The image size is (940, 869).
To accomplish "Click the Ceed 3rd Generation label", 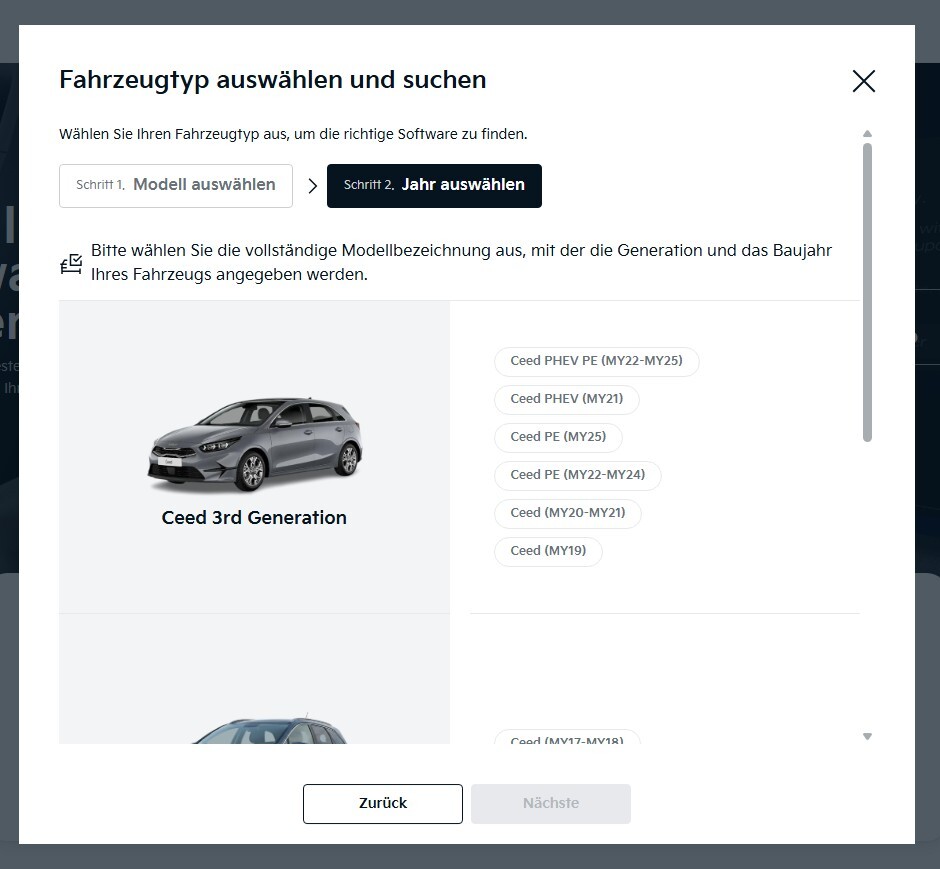I will (x=254, y=518).
